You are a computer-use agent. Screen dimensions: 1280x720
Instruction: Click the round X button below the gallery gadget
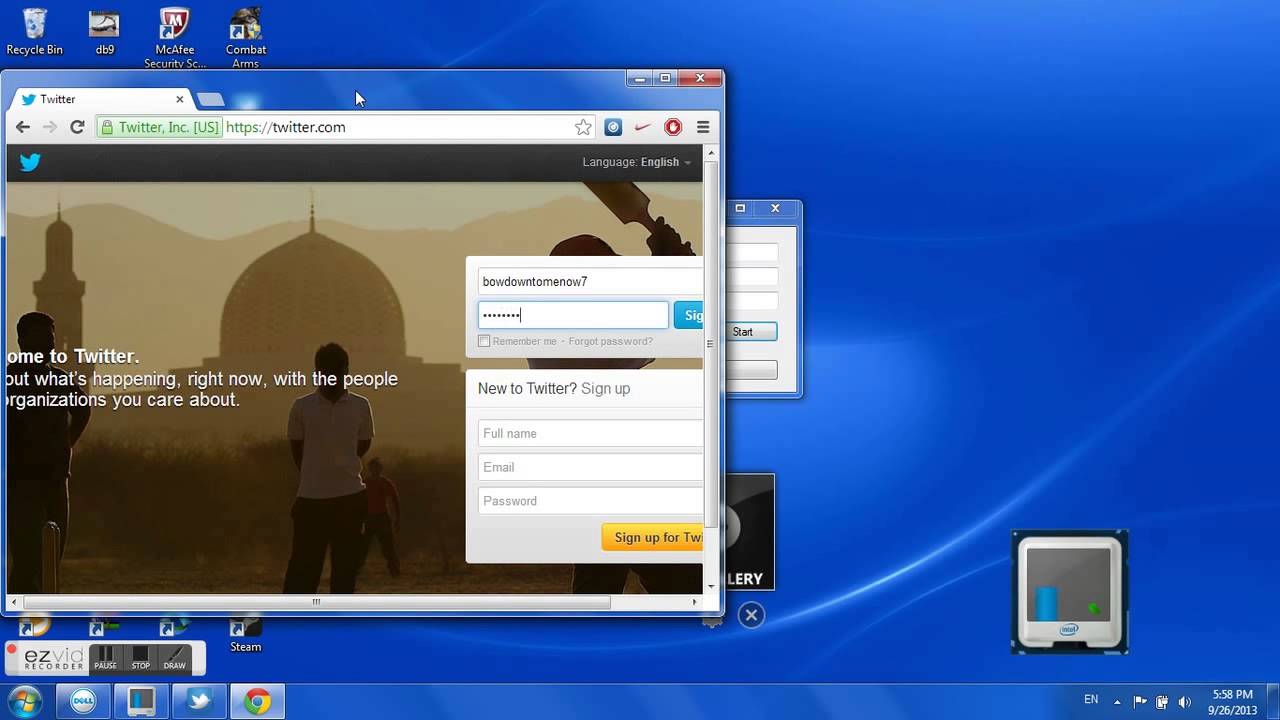coord(751,615)
